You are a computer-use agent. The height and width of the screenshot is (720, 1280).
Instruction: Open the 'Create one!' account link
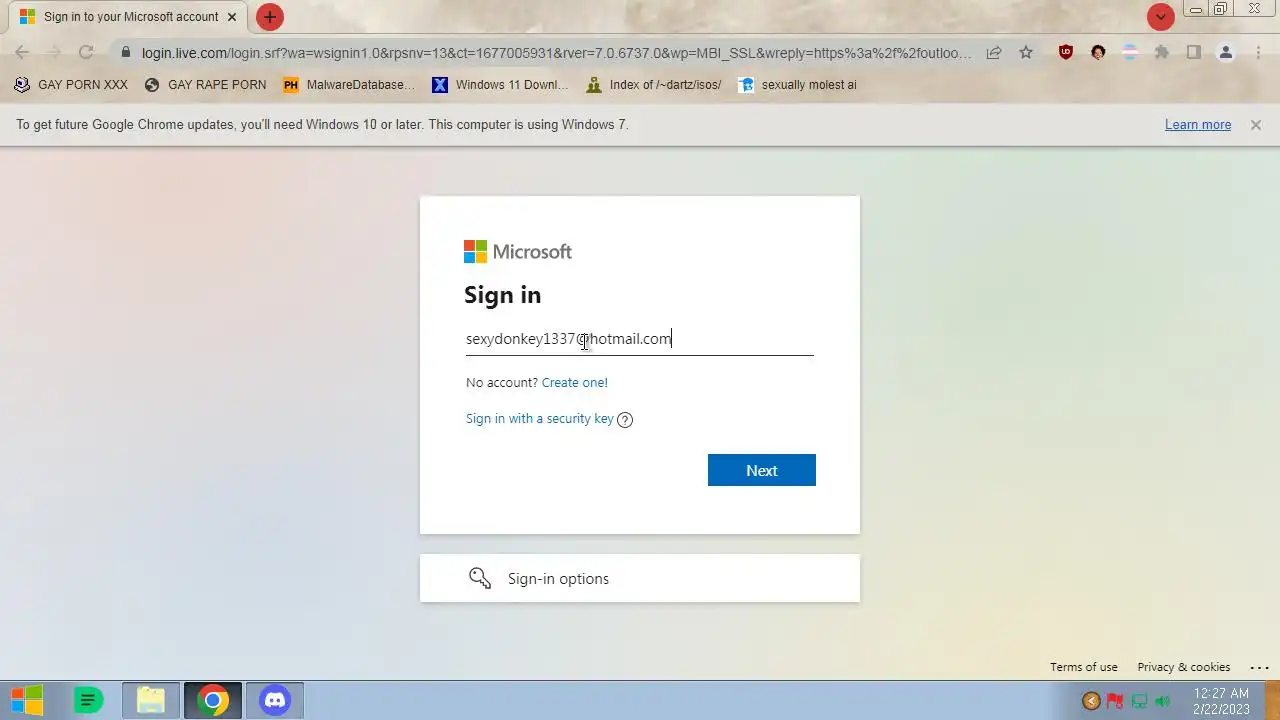coord(574,382)
